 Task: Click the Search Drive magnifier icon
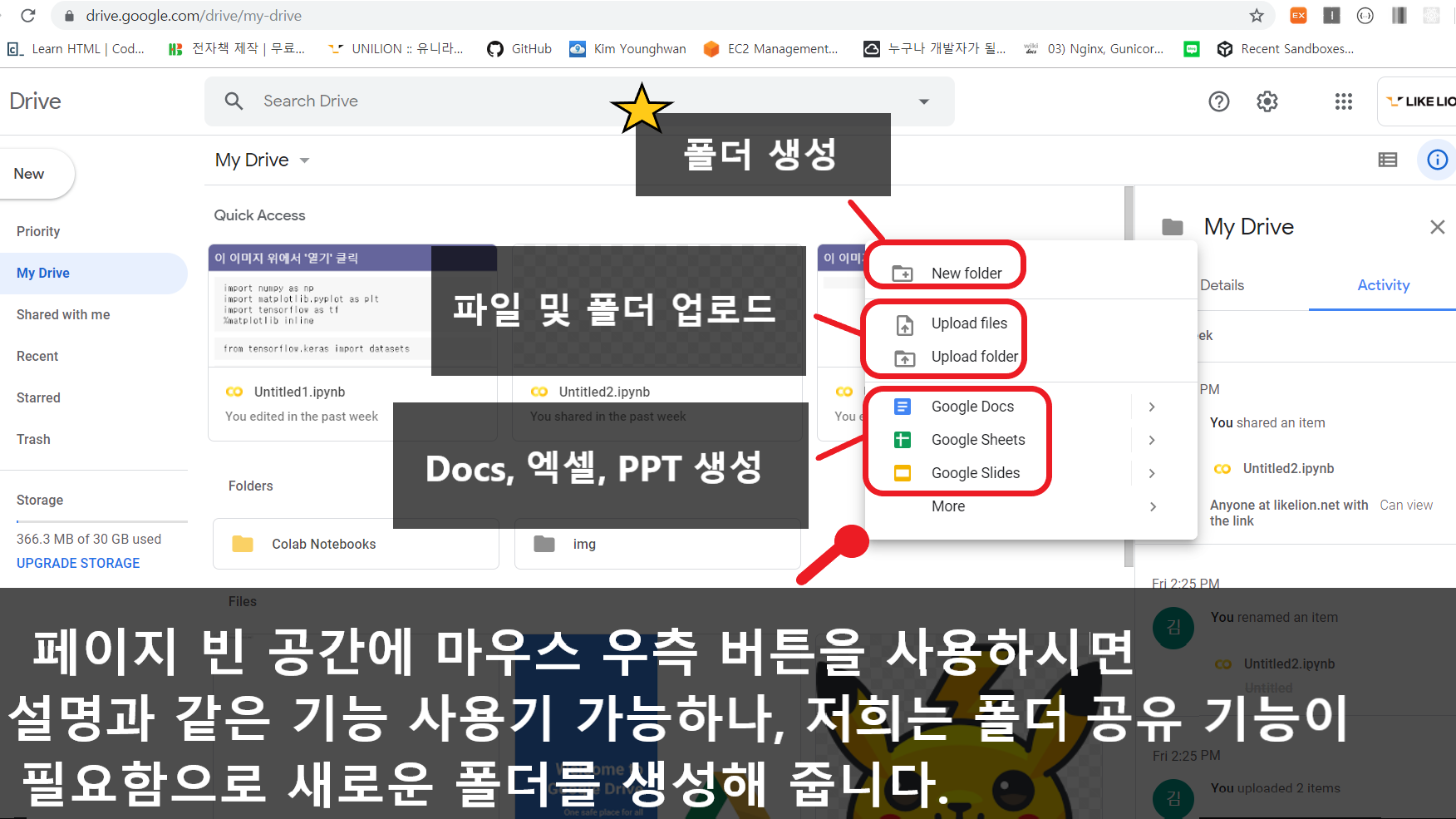pyautogui.click(x=234, y=101)
